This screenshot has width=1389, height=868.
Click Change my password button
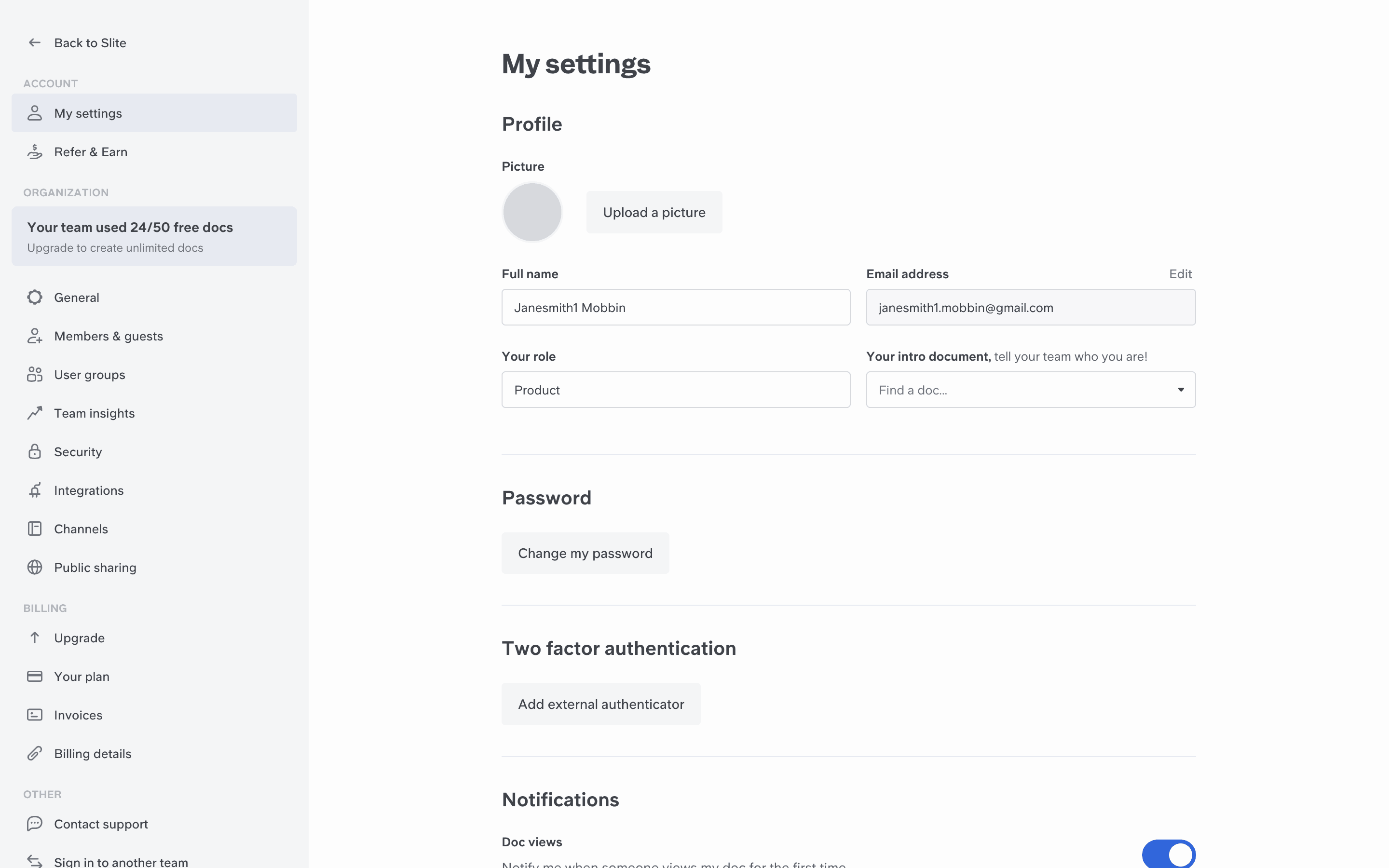(585, 553)
